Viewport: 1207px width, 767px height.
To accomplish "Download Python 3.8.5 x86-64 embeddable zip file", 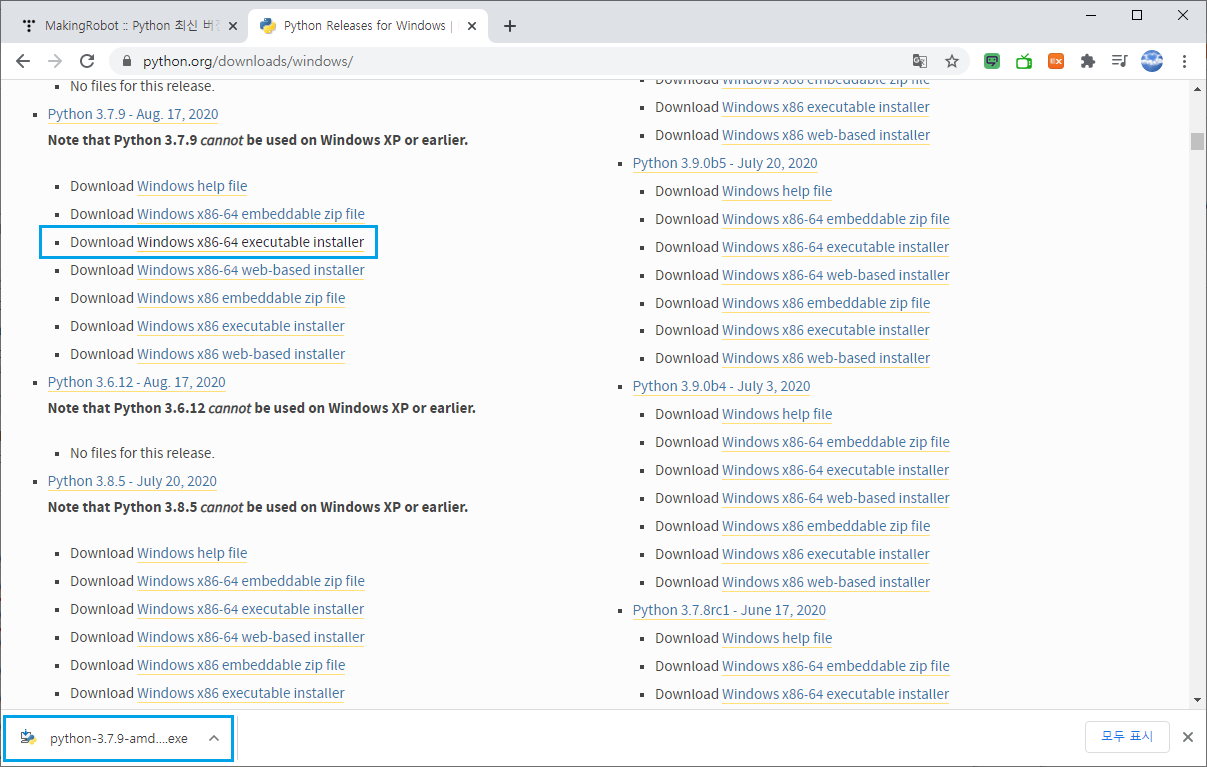I will [x=251, y=581].
